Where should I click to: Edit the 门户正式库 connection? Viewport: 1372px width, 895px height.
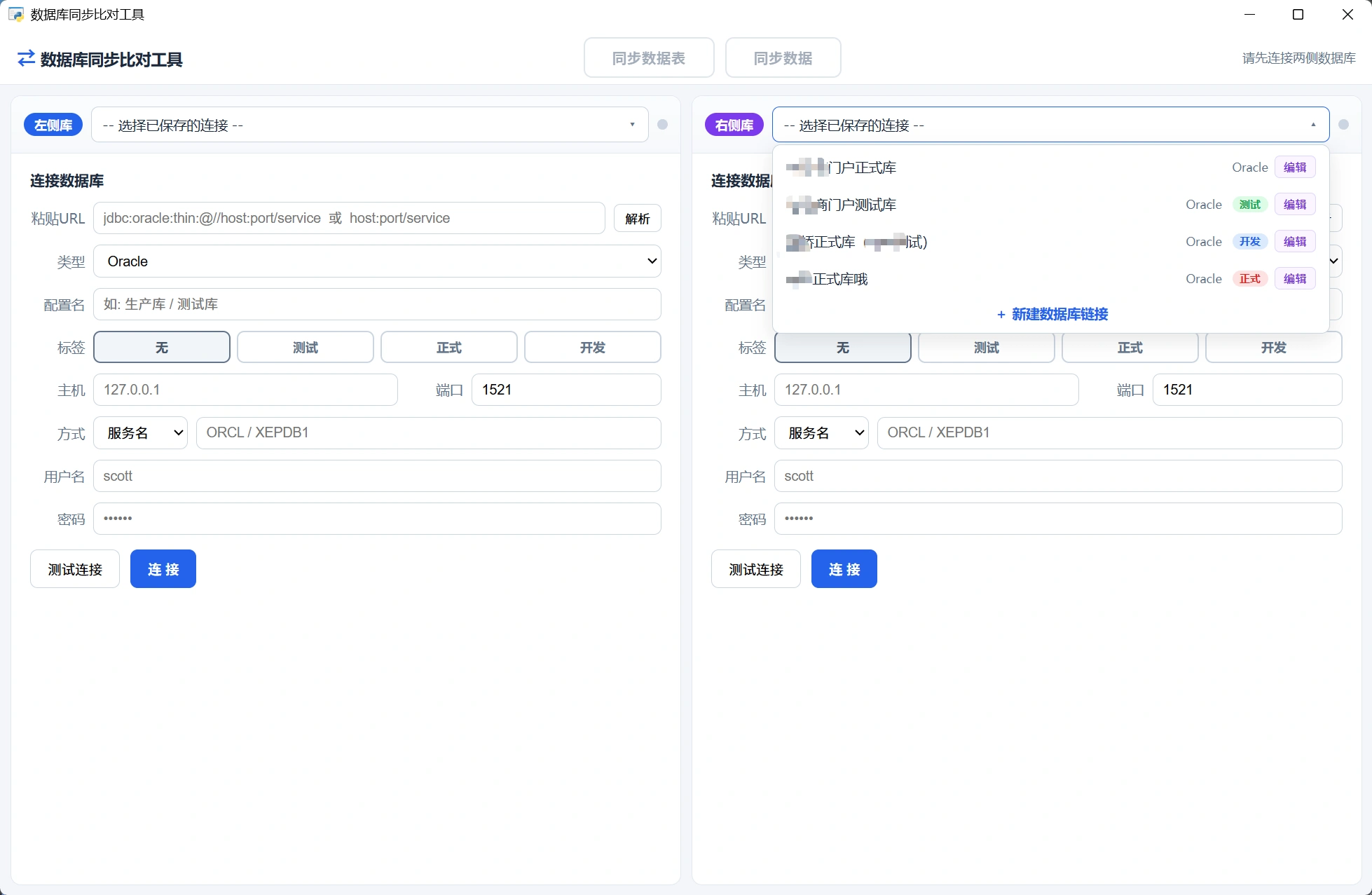pos(1295,168)
